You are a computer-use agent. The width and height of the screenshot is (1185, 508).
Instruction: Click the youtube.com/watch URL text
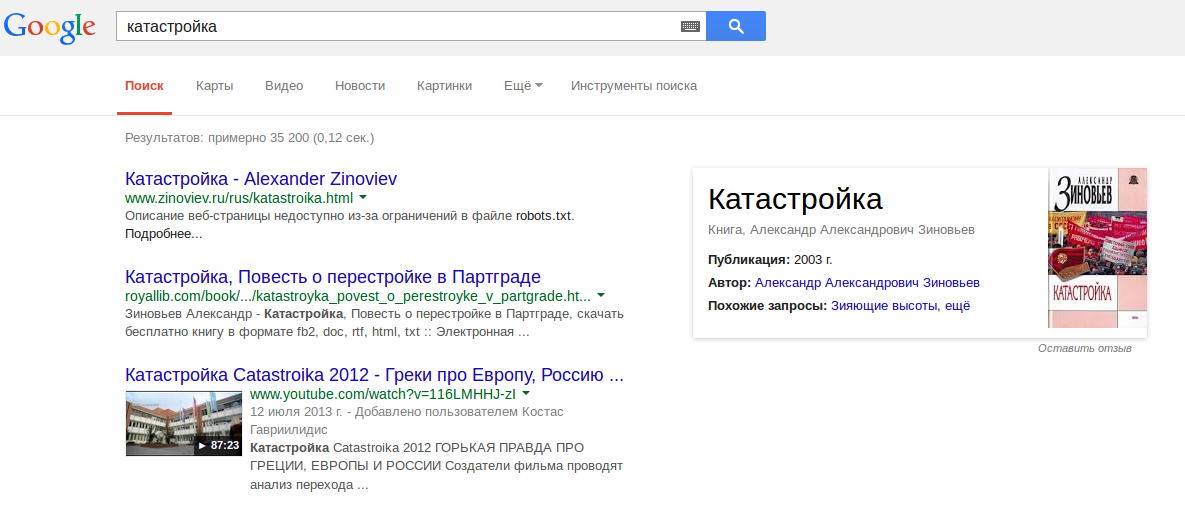click(383, 394)
